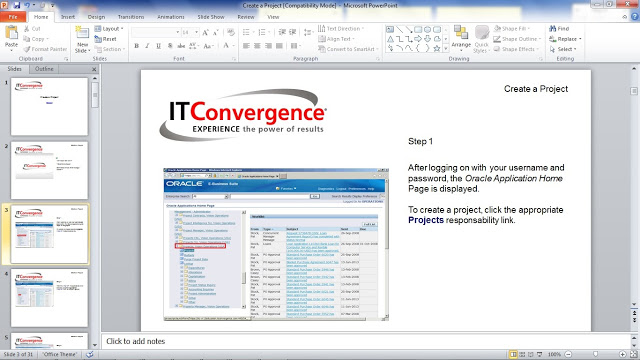
Task: Toggle Underline formatting
Action: pos(158,46)
